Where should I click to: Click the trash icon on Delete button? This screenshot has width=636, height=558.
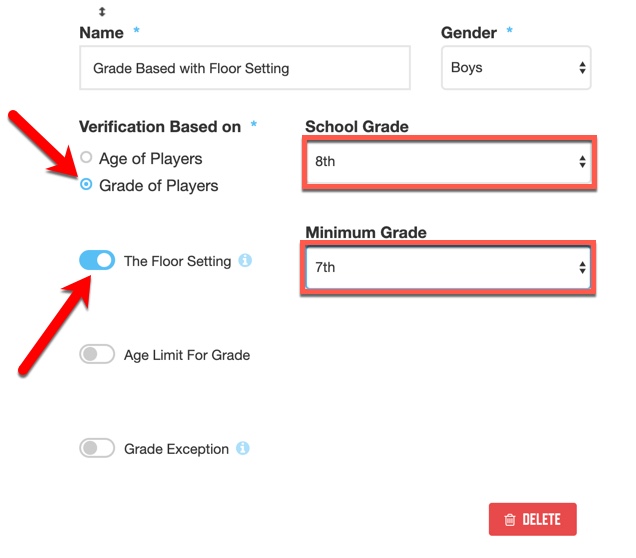509,519
